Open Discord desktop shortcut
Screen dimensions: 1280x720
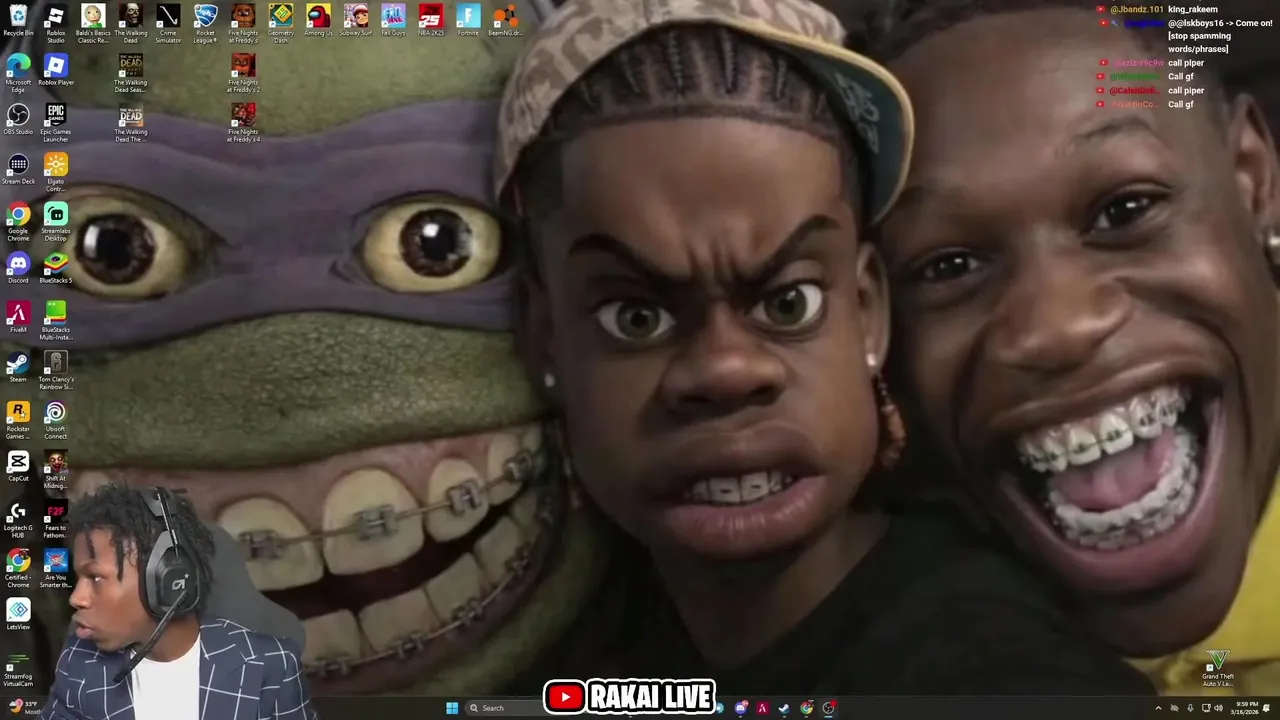click(18, 268)
